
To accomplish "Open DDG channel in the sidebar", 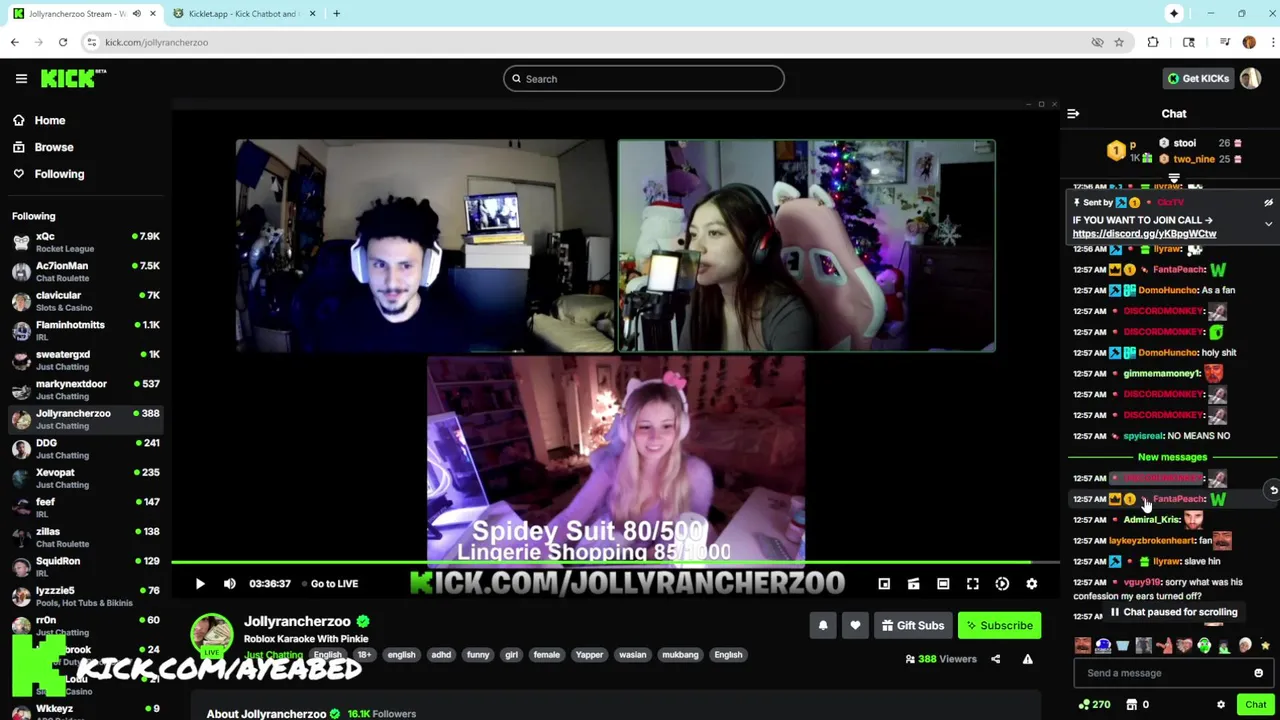I will pos(85,449).
